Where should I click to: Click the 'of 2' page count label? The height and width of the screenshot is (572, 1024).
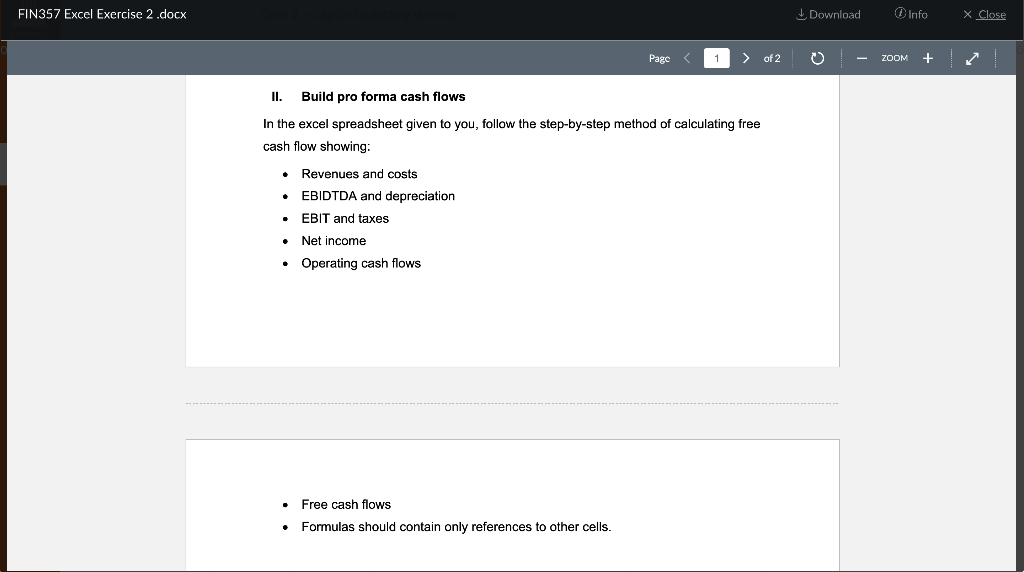pos(772,58)
